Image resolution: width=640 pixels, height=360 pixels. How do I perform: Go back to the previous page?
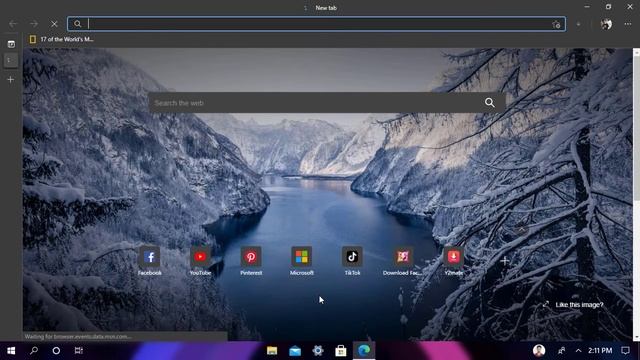tap(13, 24)
